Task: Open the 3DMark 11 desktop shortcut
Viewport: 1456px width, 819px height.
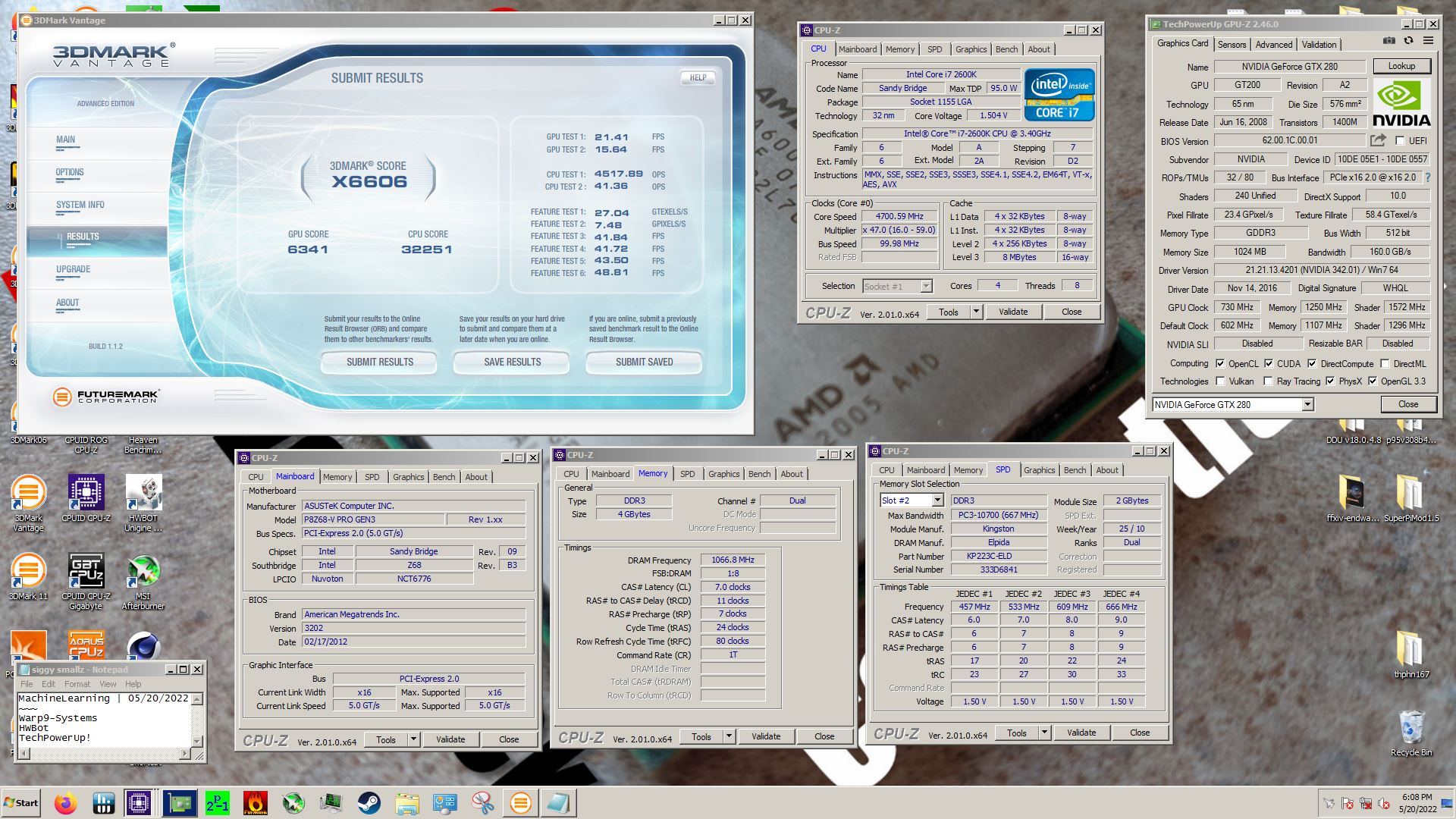Action: coord(28,576)
